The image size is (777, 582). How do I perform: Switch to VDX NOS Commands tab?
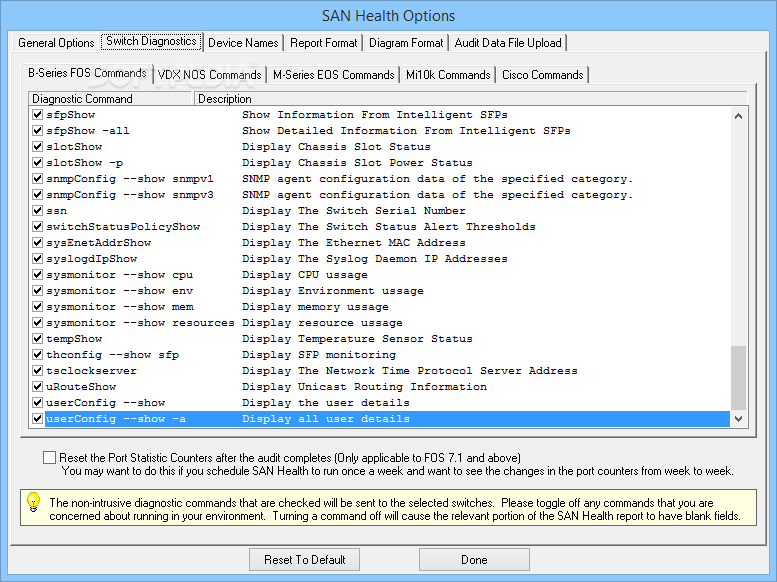point(210,75)
